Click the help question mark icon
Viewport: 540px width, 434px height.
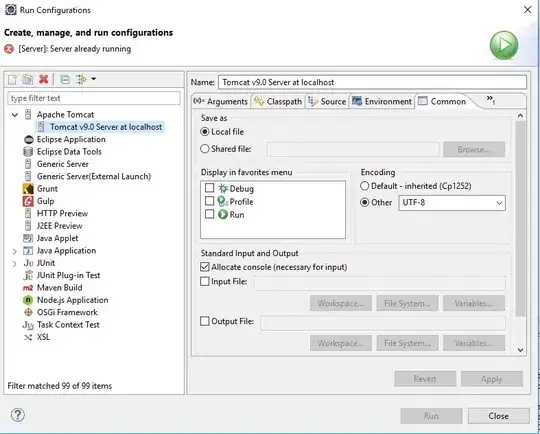coord(18,415)
